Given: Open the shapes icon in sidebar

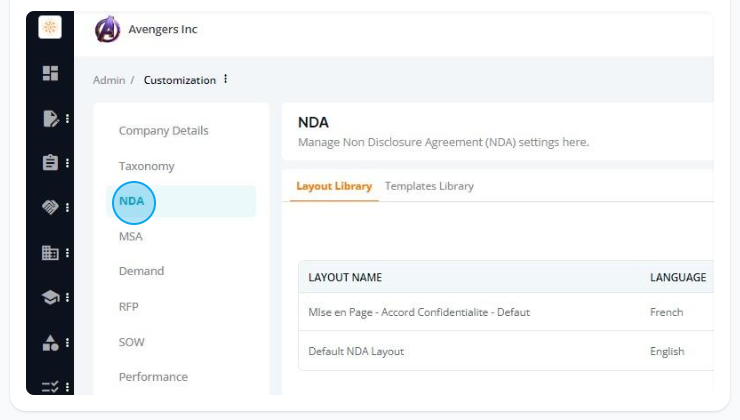Looking at the screenshot, I should tap(50, 343).
